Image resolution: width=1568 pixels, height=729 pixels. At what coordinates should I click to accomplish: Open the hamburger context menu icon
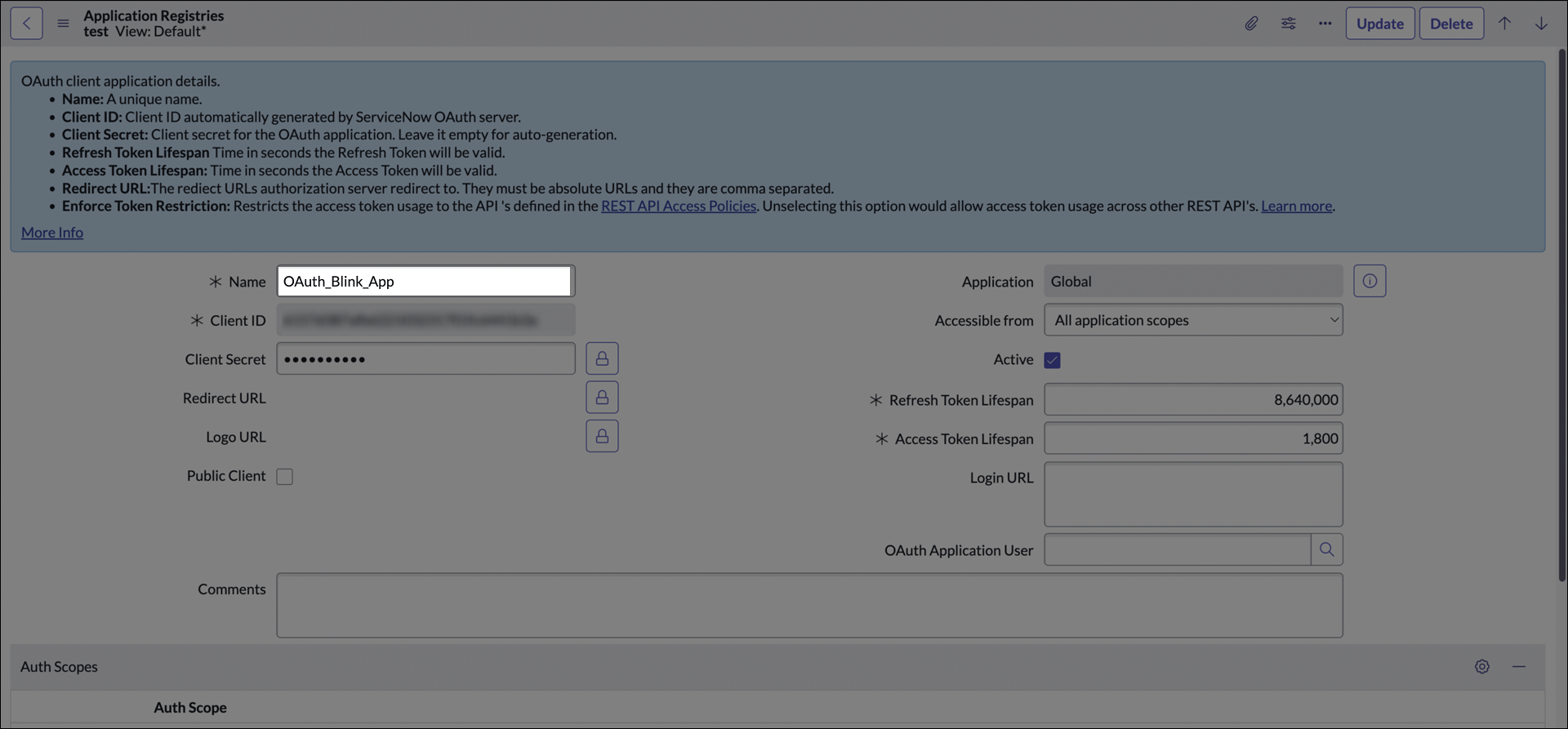(x=63, y=24)
